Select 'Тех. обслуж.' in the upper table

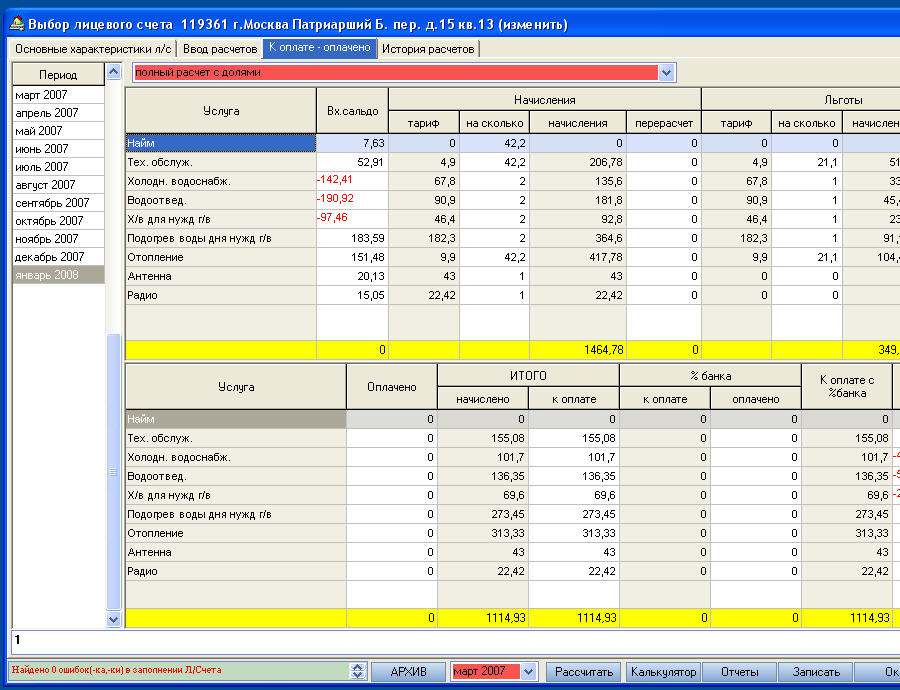(221, 162)
